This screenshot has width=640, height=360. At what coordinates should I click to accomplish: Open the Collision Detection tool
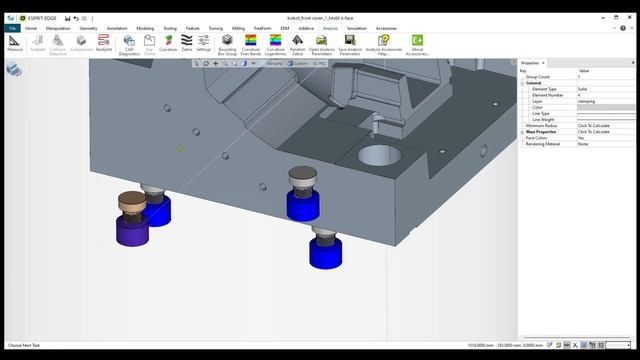coord(58,44)
